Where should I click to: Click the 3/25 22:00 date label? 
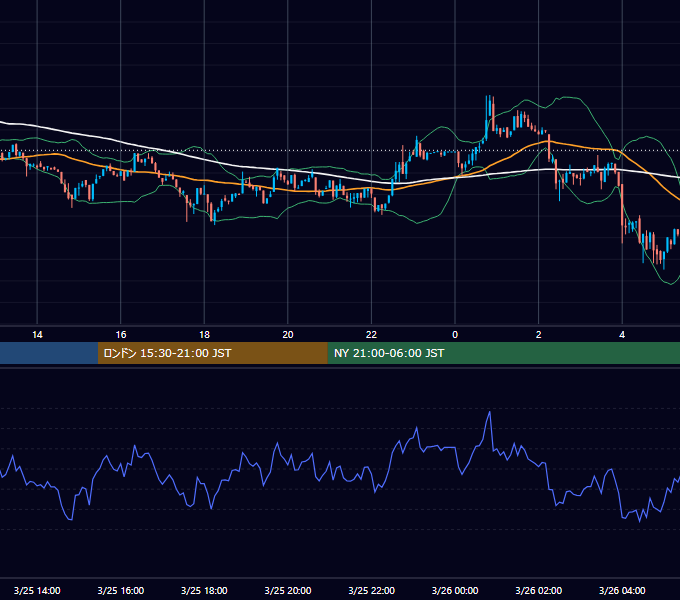click(x=372, y=590)
